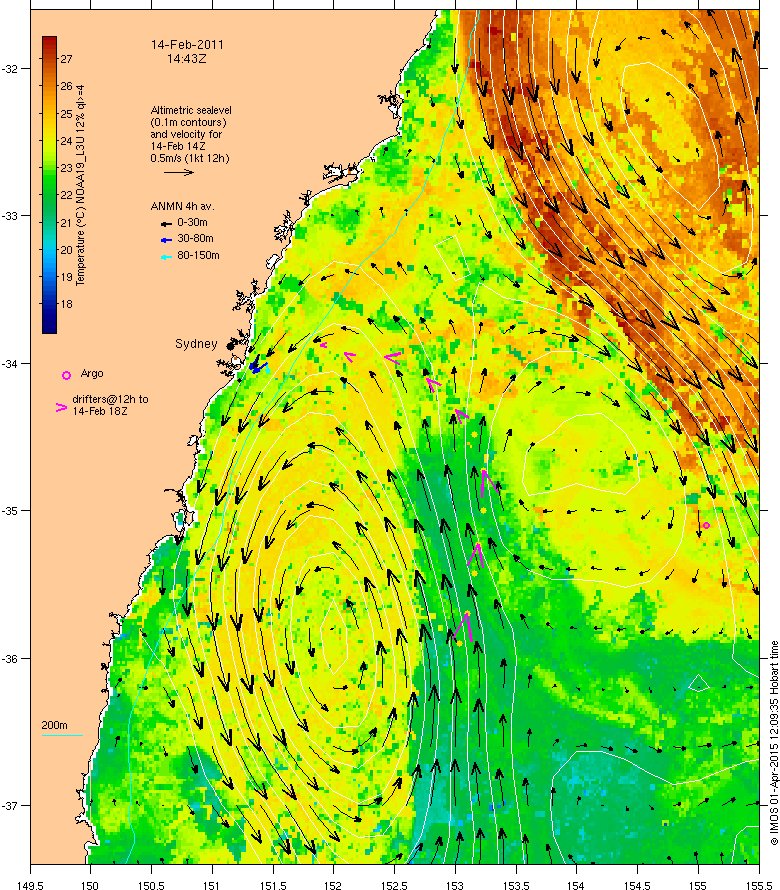Image resolution: width=780 pixels, height=890 pixels.
Task: Click the temperature color bar
Action: pyautogui.click(x=49, y=184)
